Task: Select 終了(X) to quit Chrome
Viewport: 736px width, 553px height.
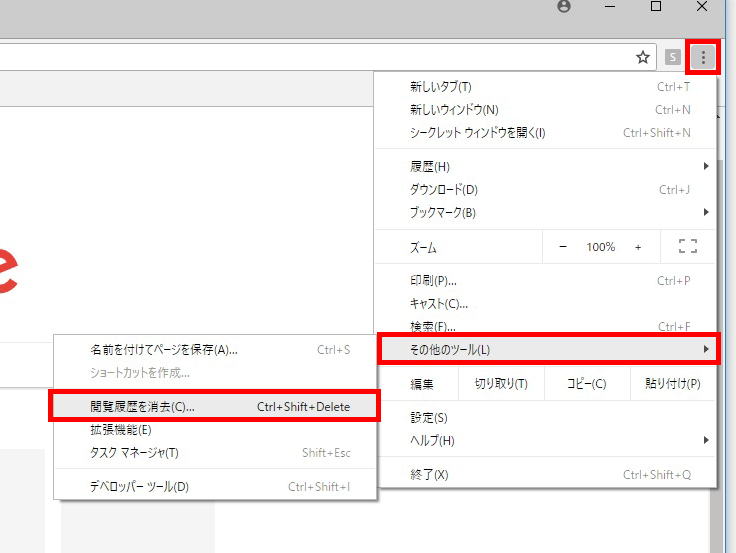Action: [x=545, y=475]
